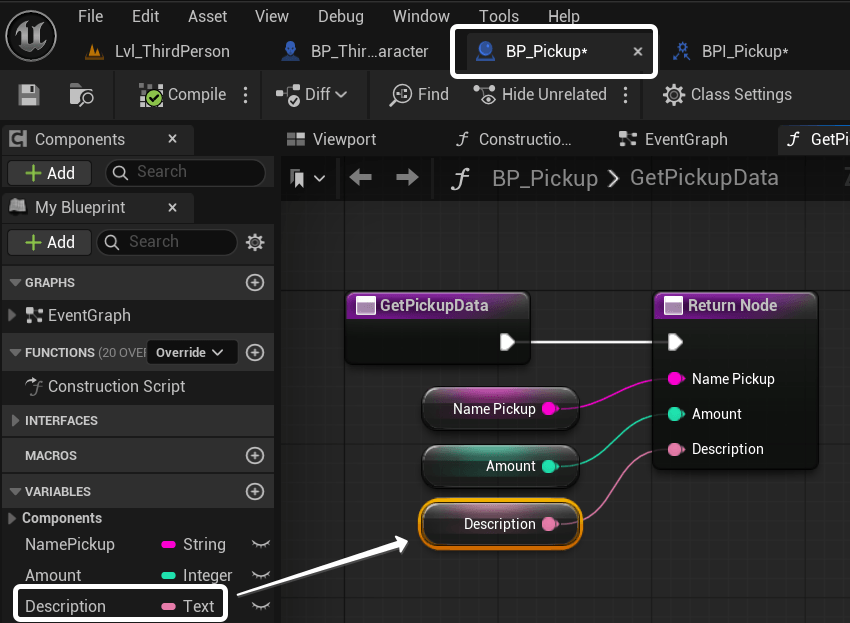Open My Blueprint settings gear
The width and height of the screenshot is (850, 623).
(255, 242)
